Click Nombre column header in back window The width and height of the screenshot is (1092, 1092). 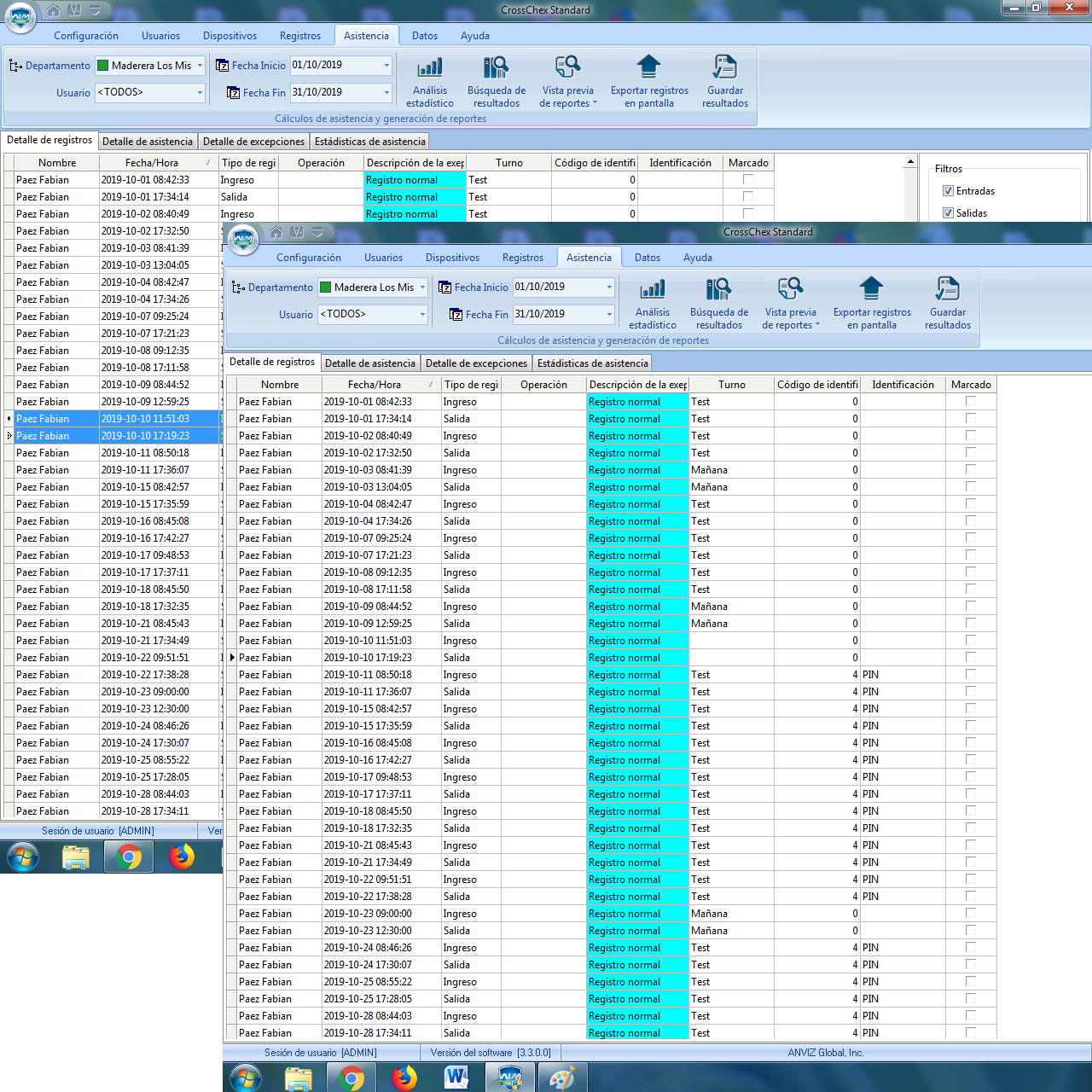(57, 163)
